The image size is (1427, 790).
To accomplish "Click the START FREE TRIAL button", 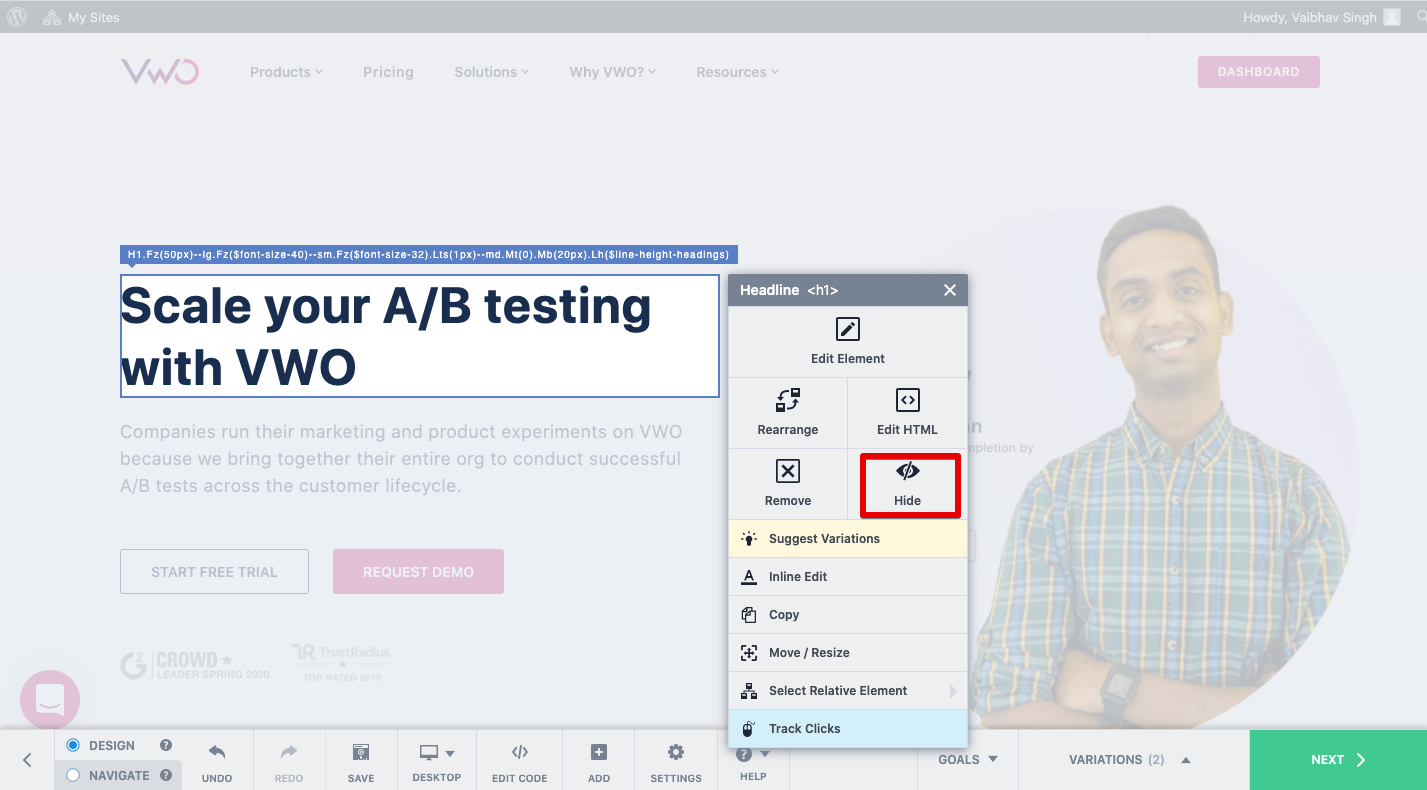I will [x=214, y=572].
